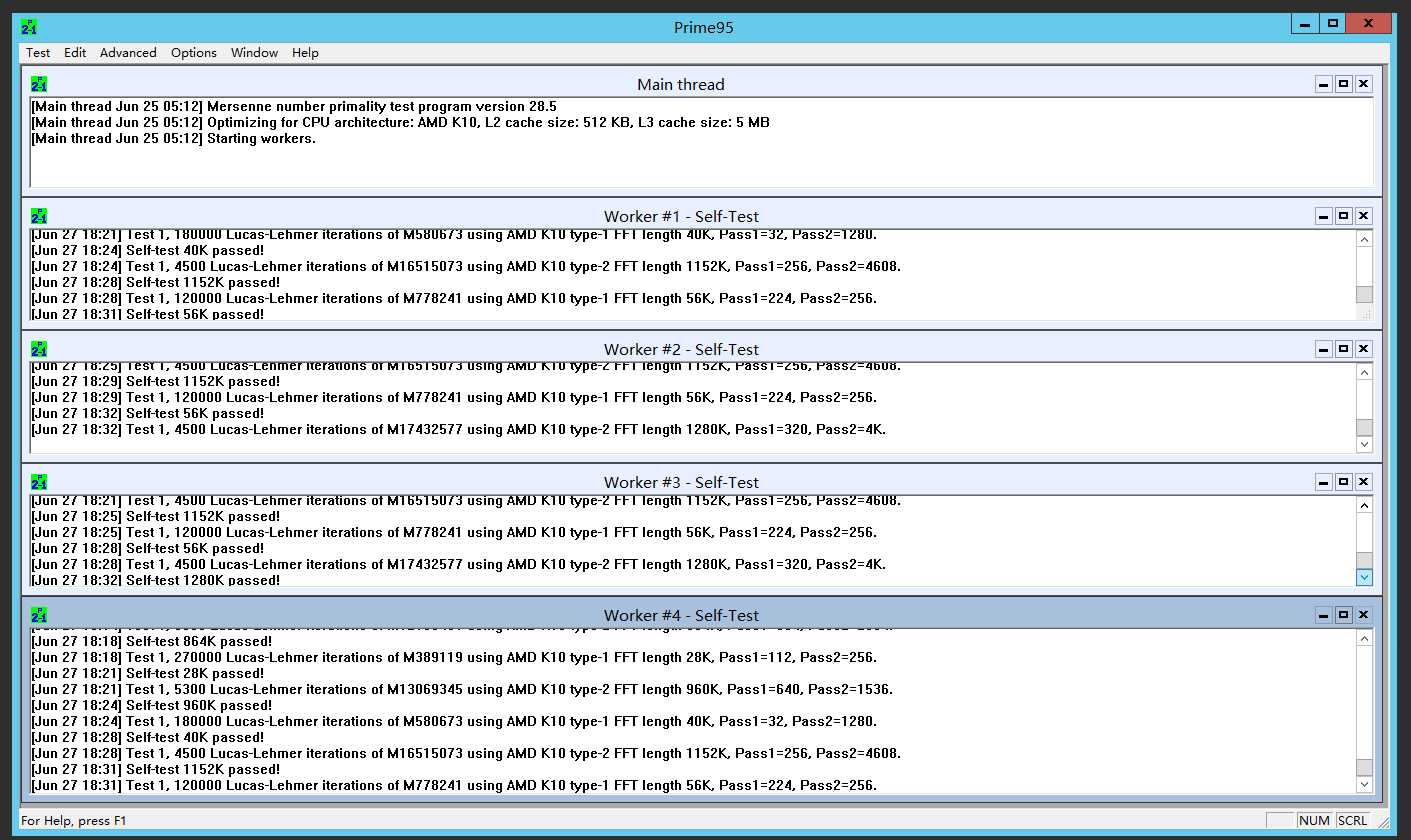
Task: Minimize the Main thread window
Action: pyautogui.click(x=1324, y=85)
